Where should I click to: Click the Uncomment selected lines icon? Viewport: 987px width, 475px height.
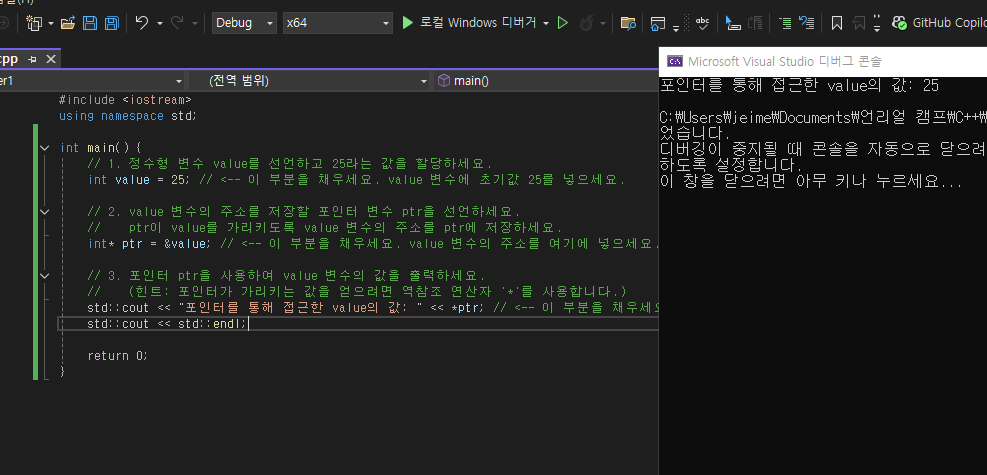pos(806,23)
